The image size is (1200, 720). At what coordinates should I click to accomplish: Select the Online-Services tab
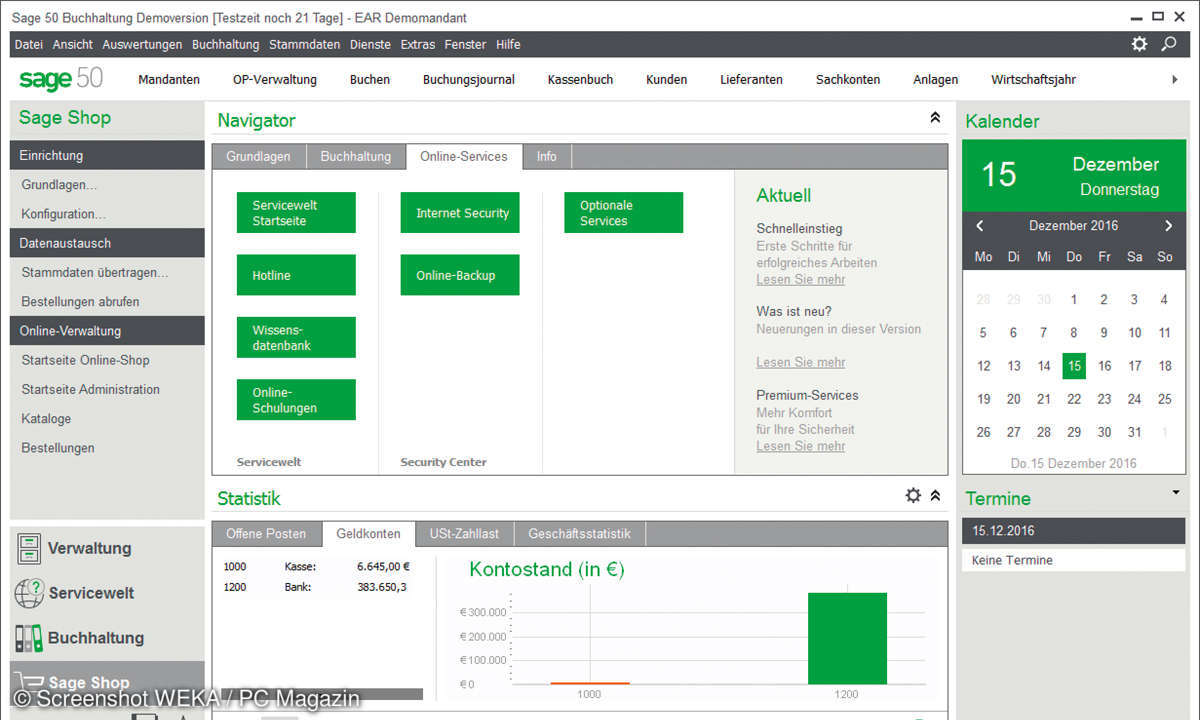pyautogui.click(x=464, y=156)
